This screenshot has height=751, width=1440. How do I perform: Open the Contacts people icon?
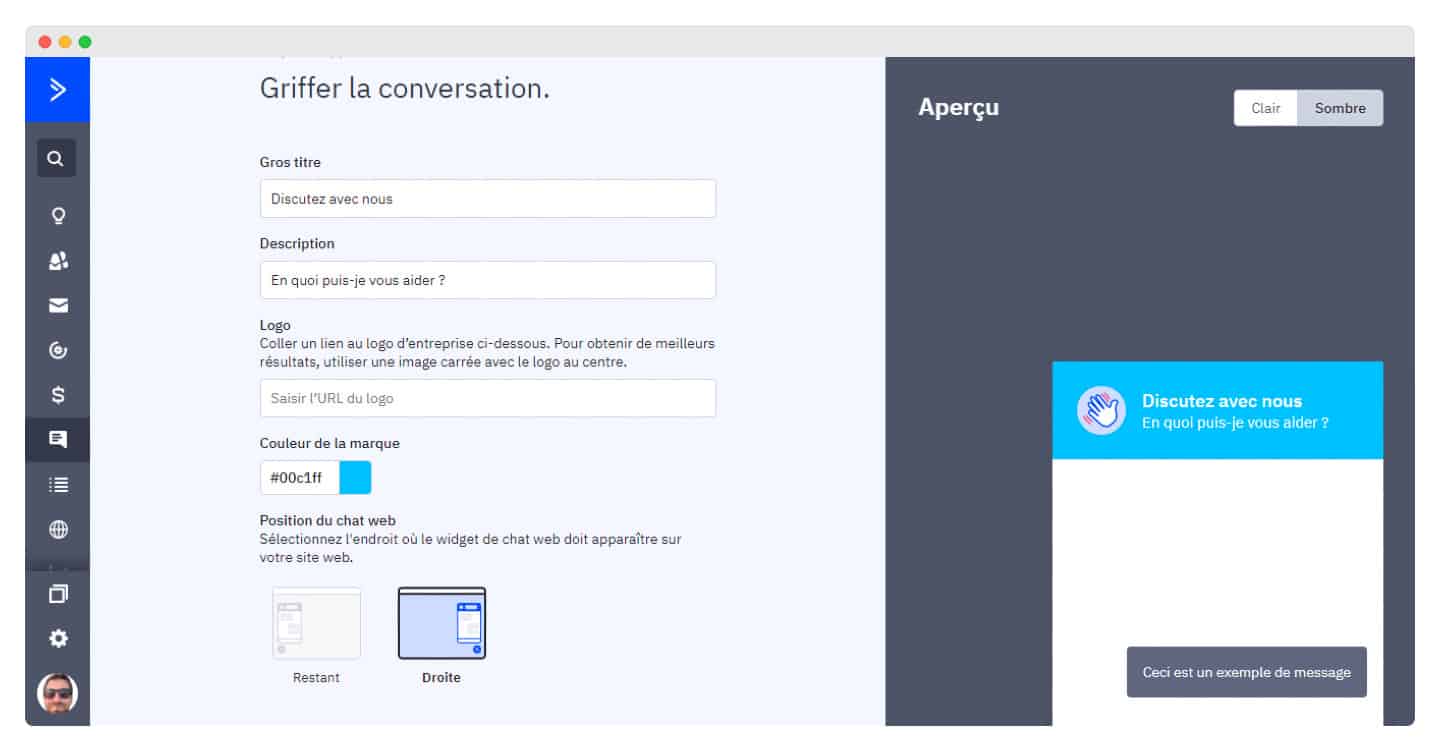pyautogui.click(x=58, y=261)
